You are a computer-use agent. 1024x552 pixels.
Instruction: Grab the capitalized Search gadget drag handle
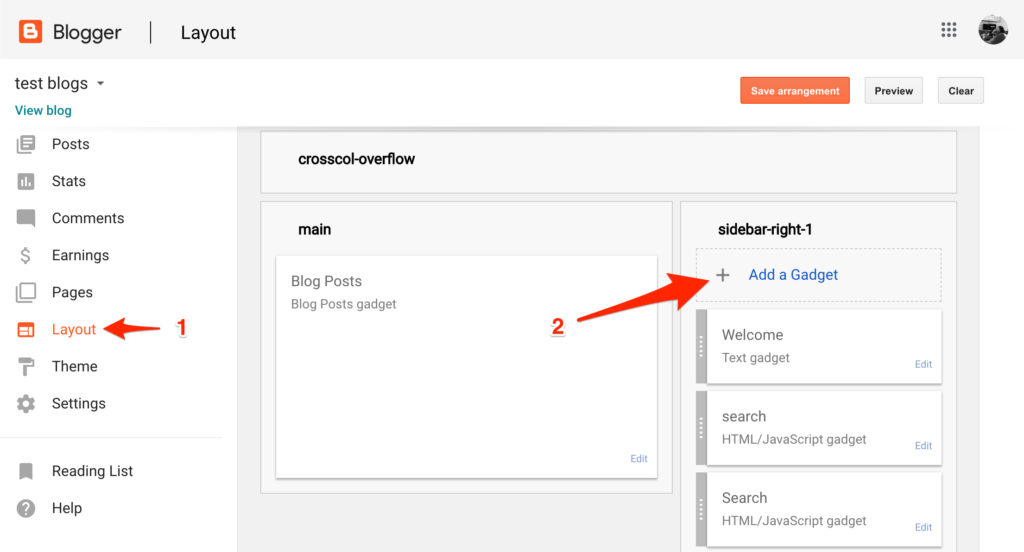pos(701,510)
